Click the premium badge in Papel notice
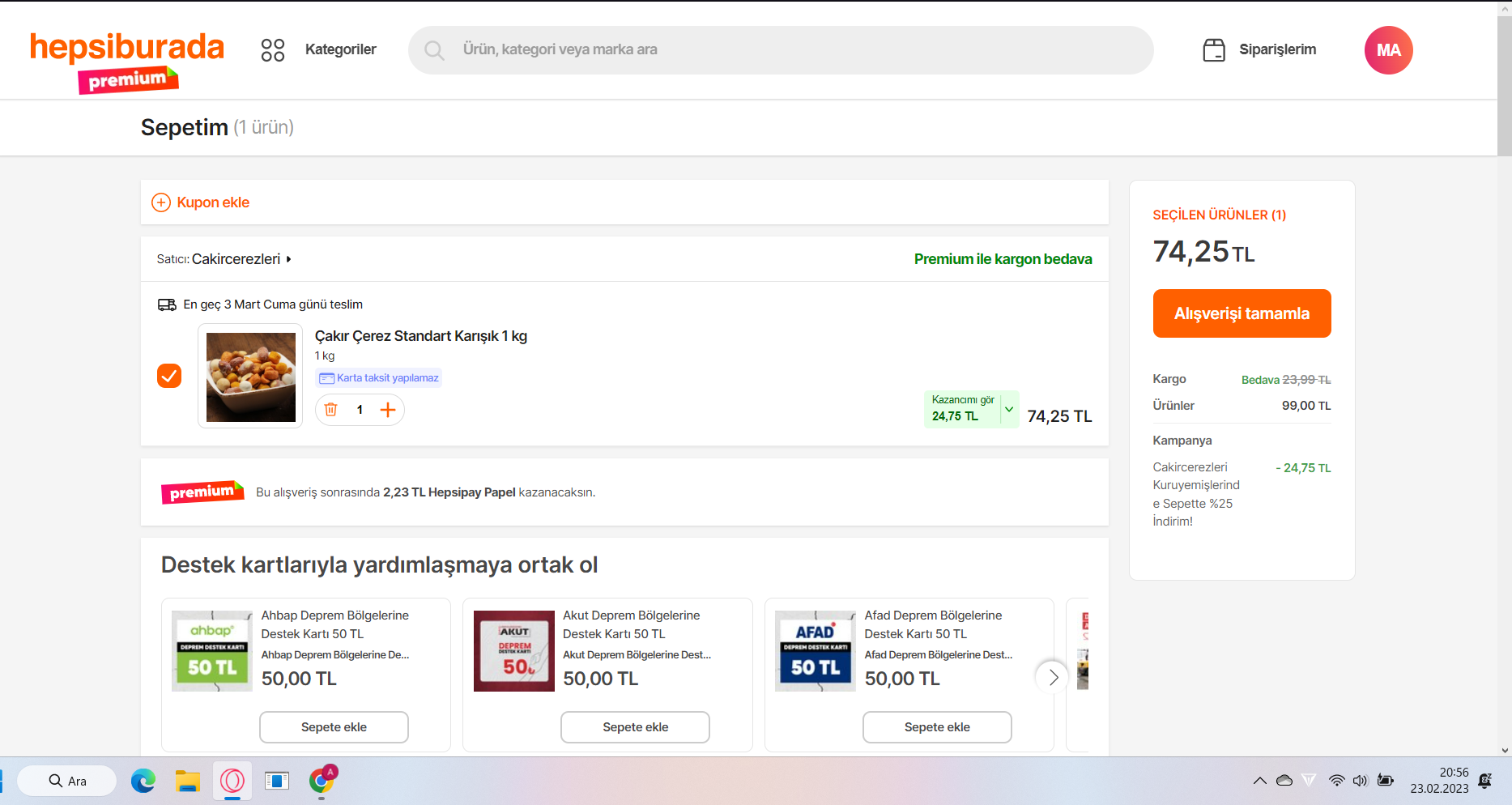 [x=202, y=492]
